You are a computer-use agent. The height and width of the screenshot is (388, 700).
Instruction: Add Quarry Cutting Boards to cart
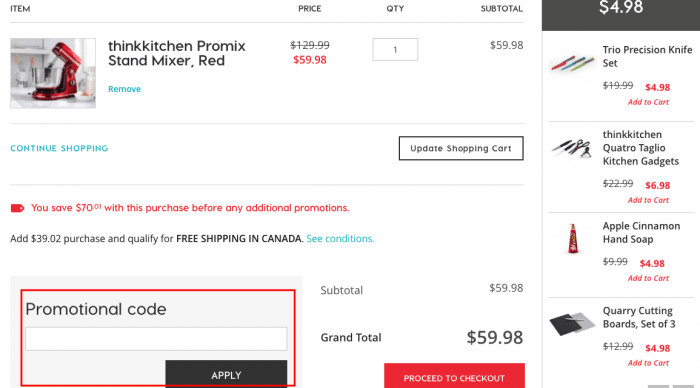[x=648, y=363]
